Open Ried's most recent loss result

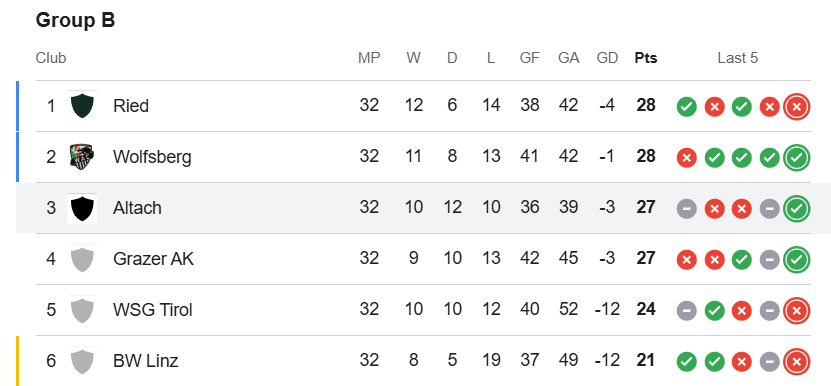pyautogui.click(x=797, y=107)
